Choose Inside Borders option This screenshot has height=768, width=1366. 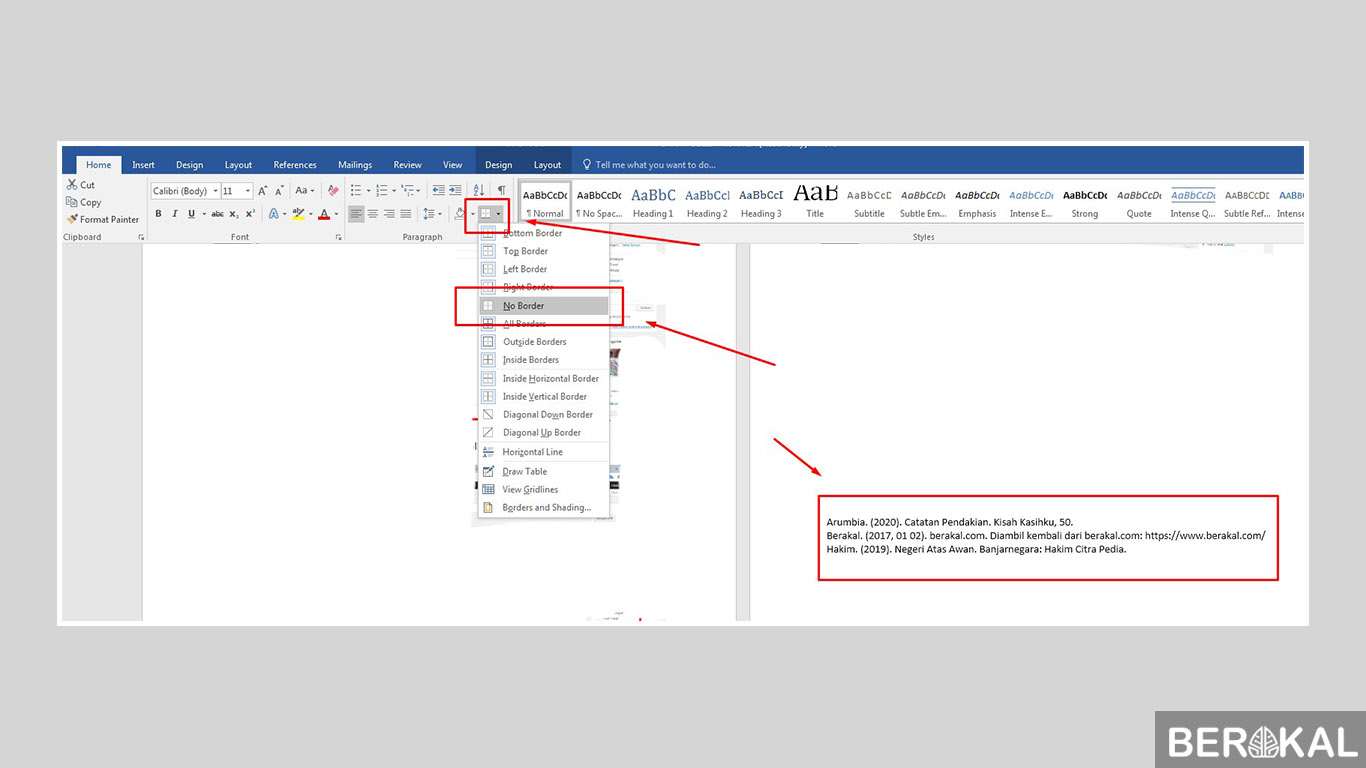pos(543,360)
